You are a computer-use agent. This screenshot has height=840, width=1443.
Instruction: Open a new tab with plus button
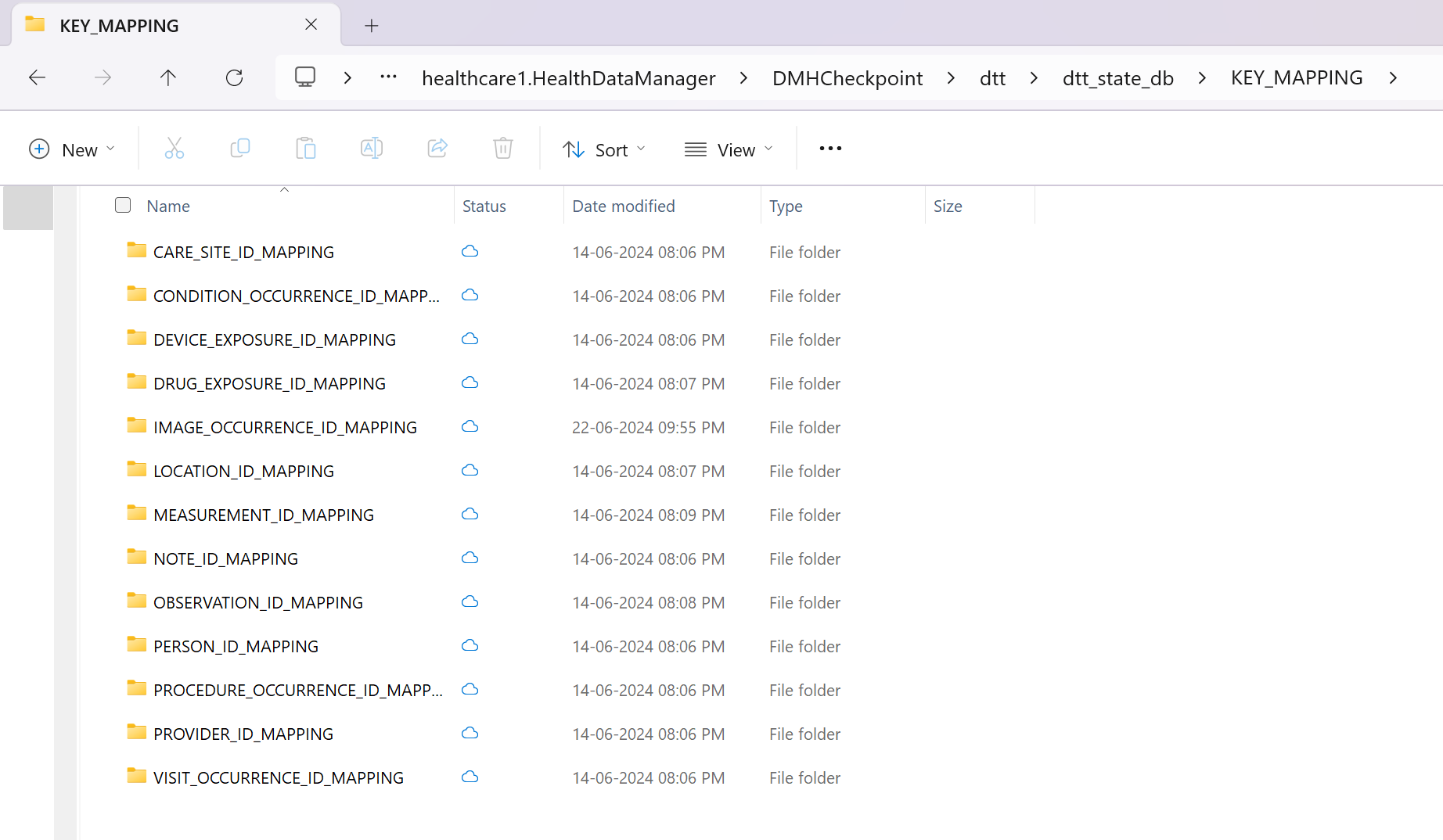click(x=372, y=26)
